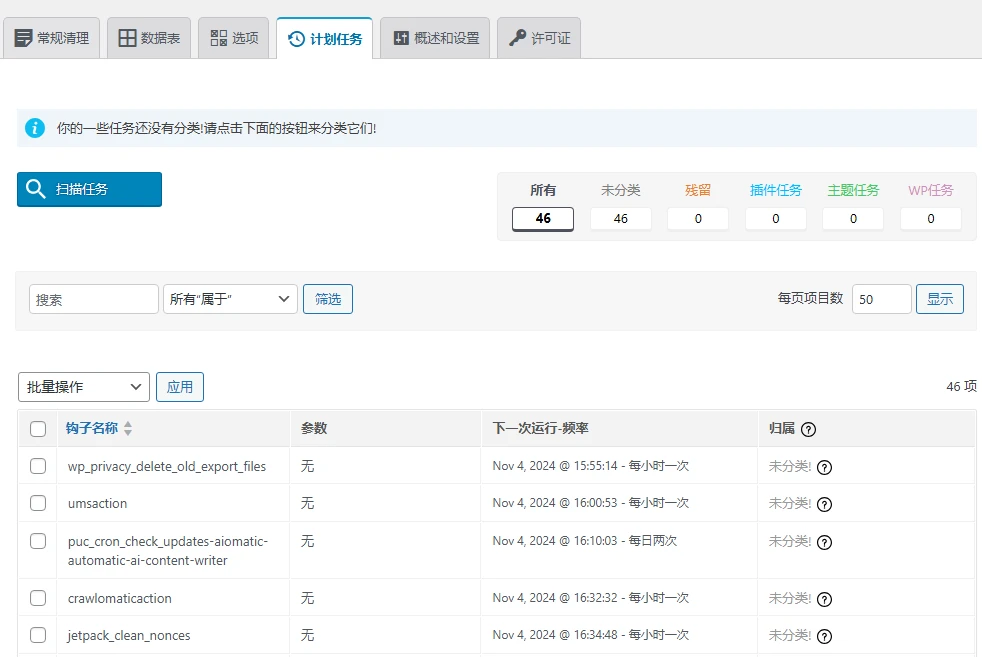982x657 pixels.
Task: Check the checkbox for umsaction task
Action: coord(37,503)
